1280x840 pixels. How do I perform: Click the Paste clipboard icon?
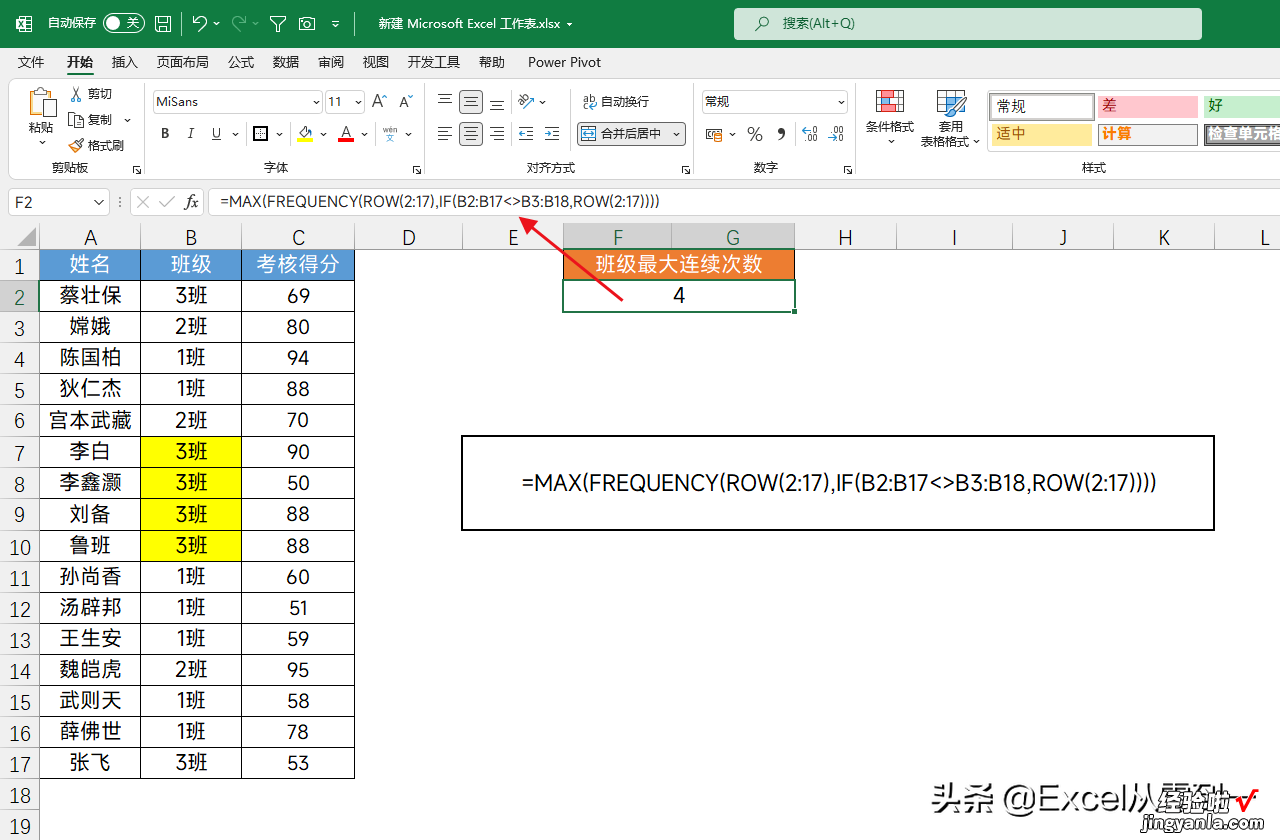41,103
